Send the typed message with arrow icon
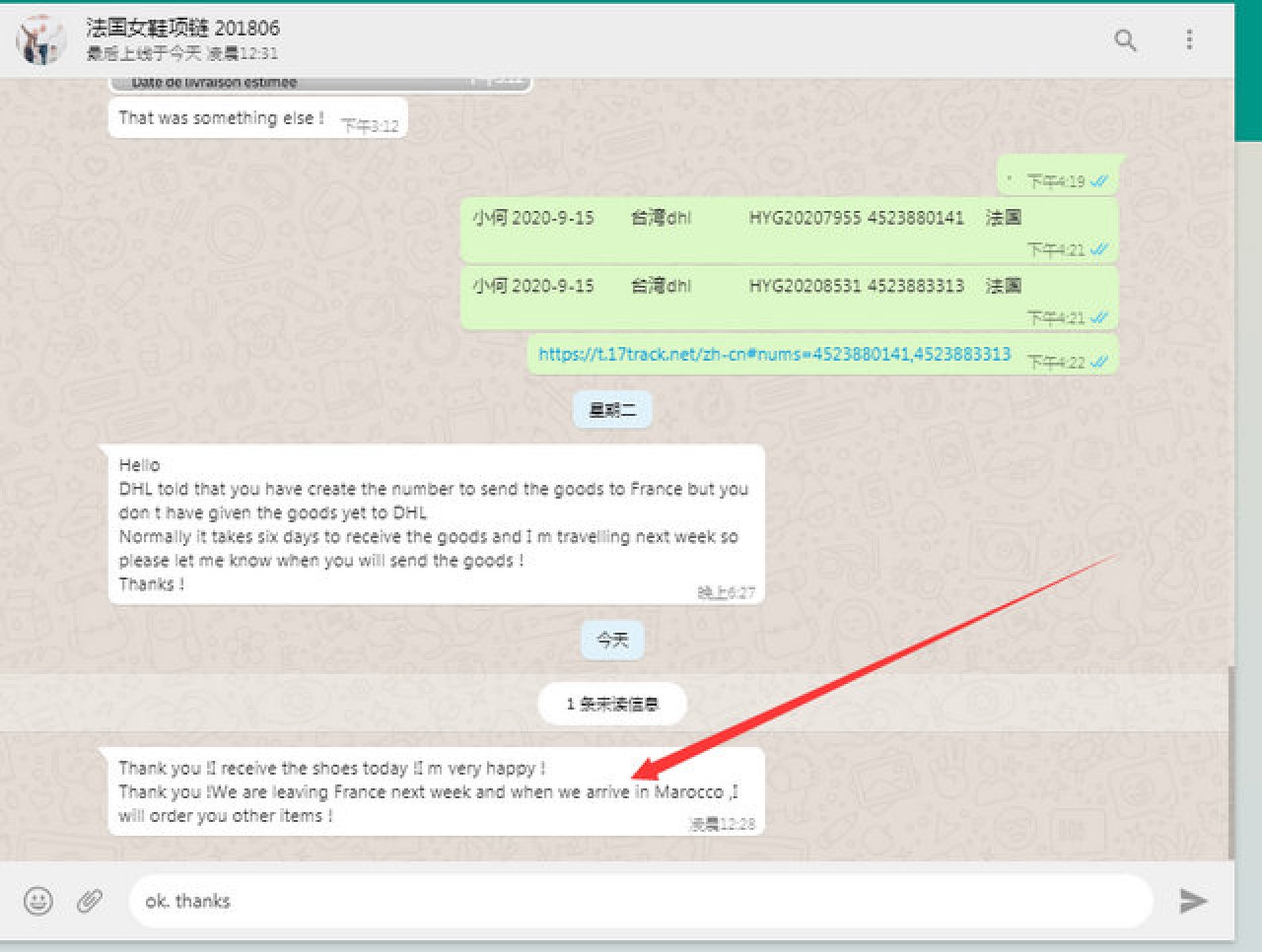The height and width of the screenshot is (952, 1262). (x=1193, y=901)
